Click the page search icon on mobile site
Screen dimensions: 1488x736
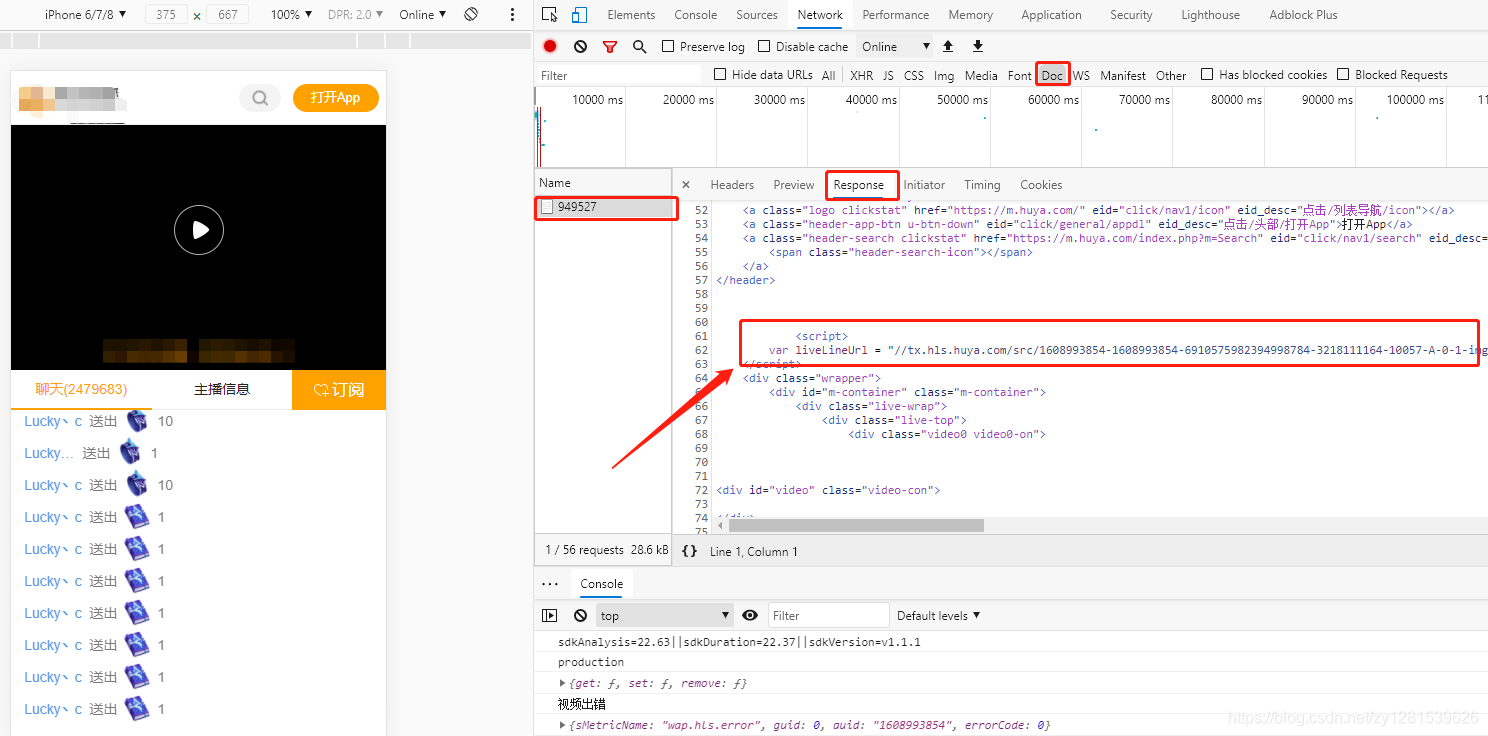click(260, 98)
